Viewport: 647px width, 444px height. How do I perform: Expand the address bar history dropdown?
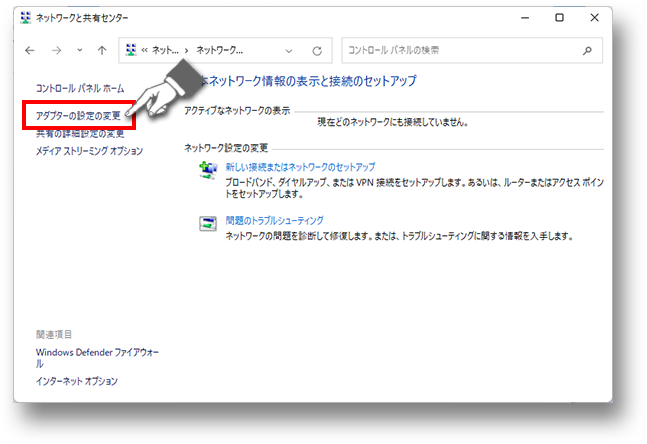click(289, 51)
